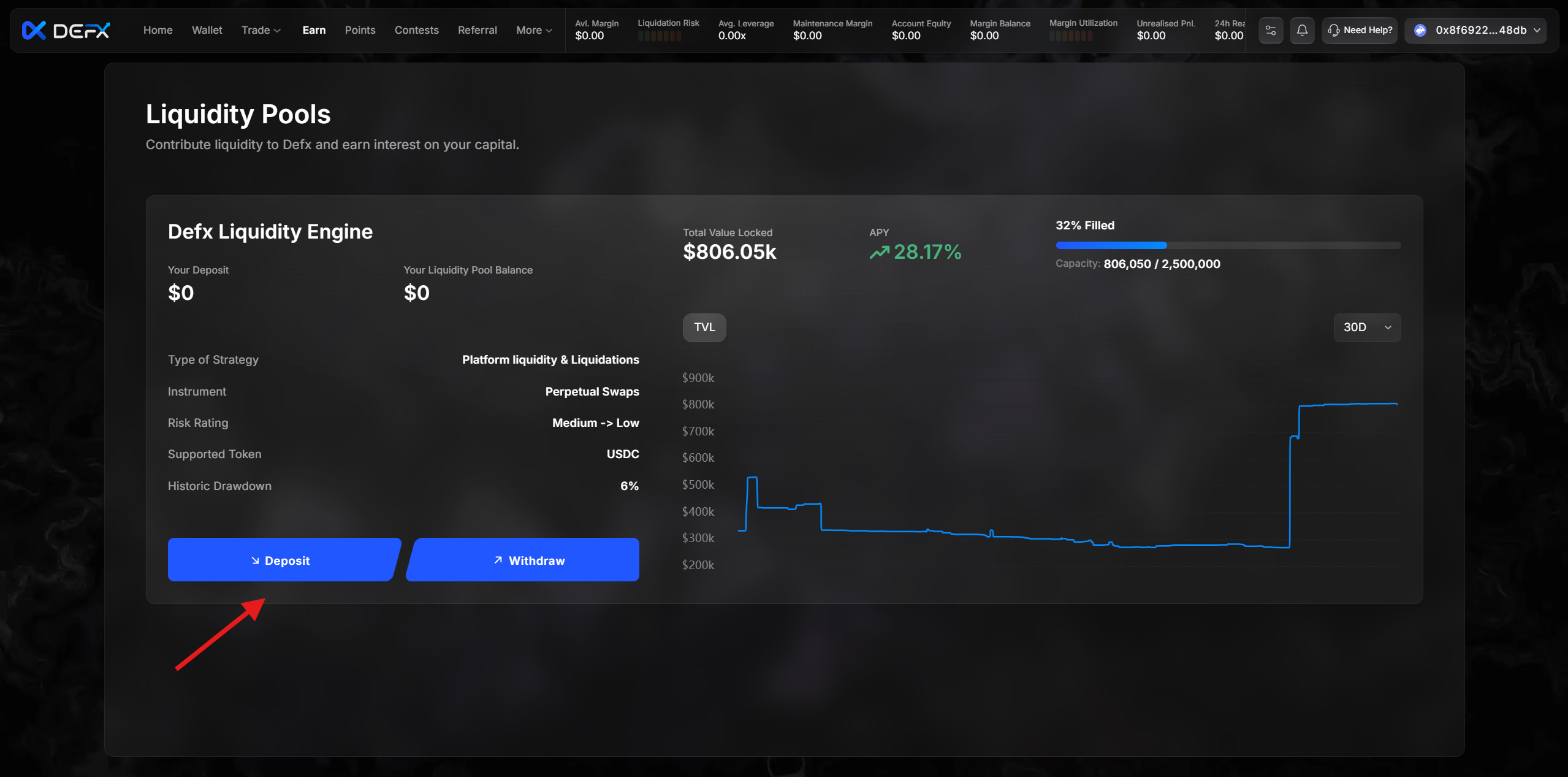Open the notifications bell

[1302, 30]
